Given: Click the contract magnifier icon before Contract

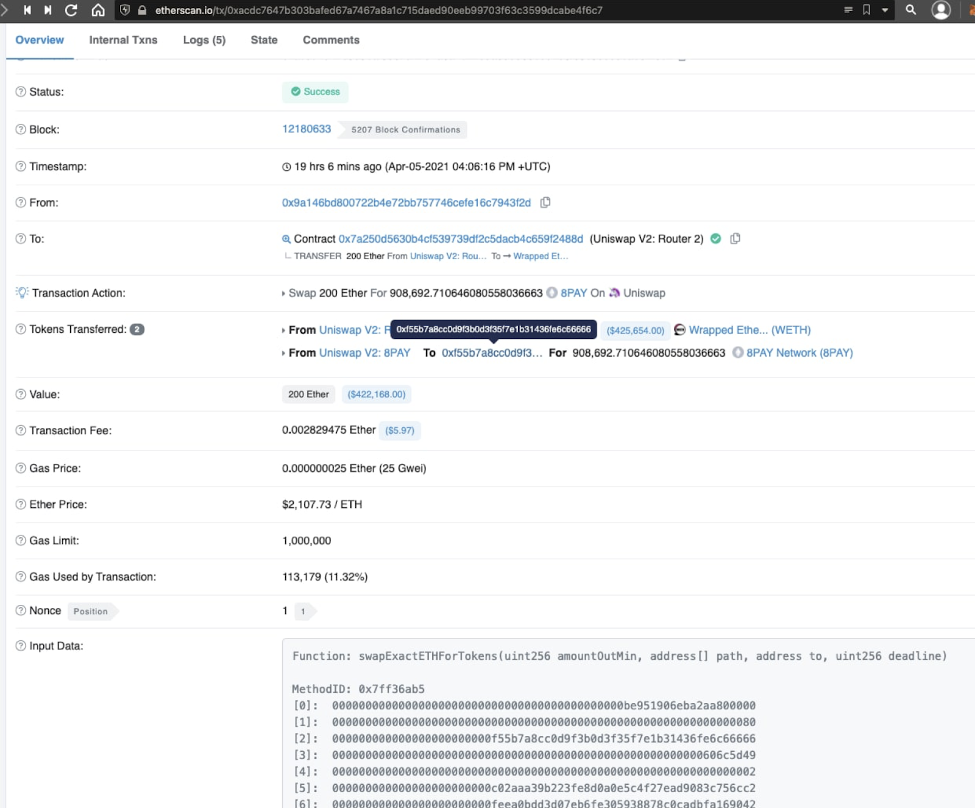Looking at the screenshot, I should click(x=286, y=239).
